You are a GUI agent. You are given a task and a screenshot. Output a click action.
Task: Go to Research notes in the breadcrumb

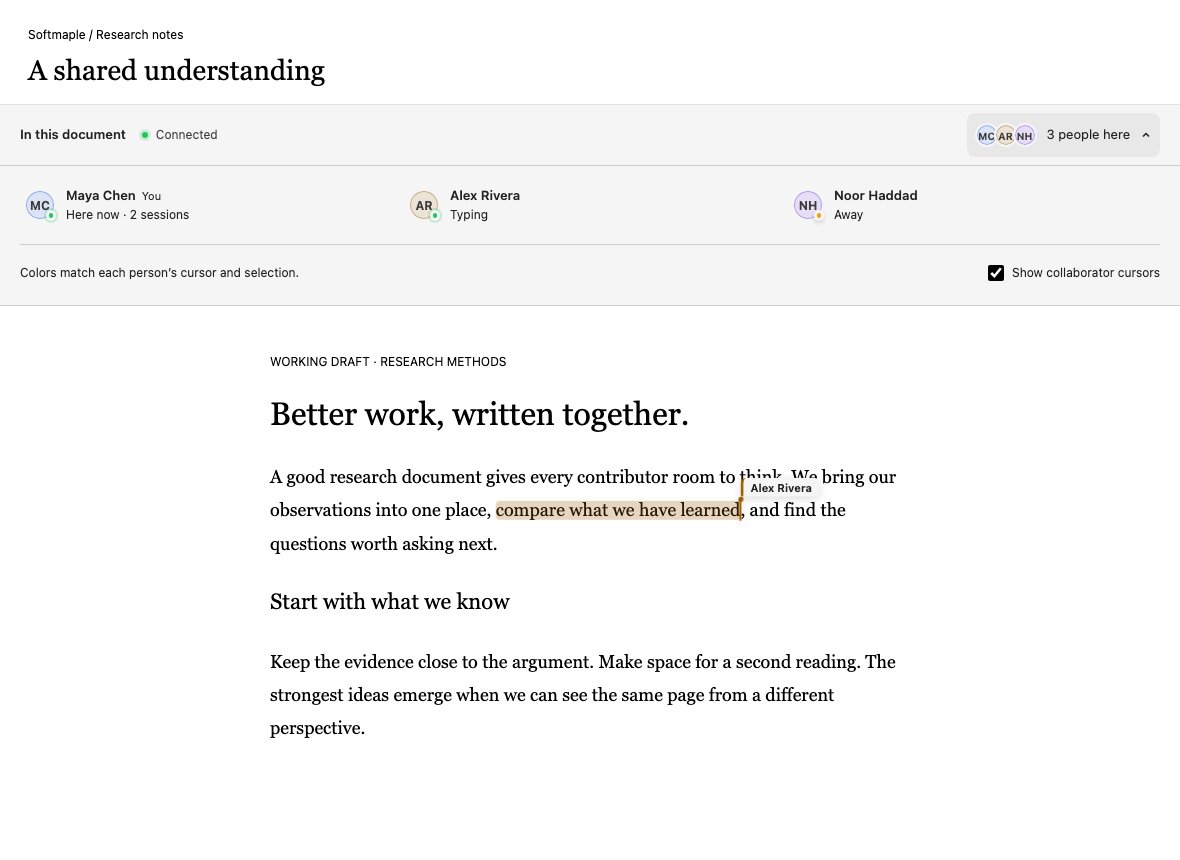[x=139, y=35]
